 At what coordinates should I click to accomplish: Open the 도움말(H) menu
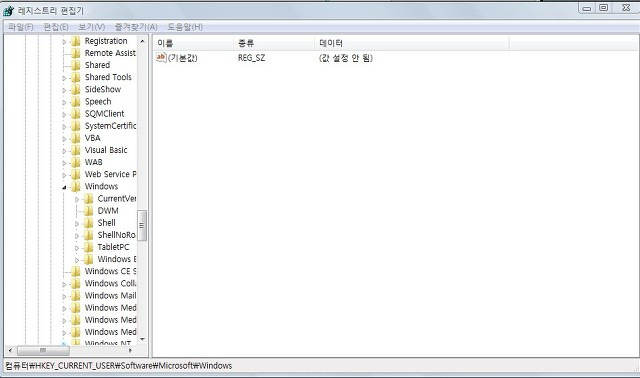185,27
